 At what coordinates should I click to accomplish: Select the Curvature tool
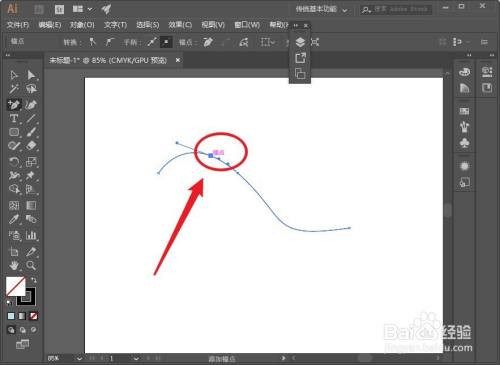[x=31, y=104]
